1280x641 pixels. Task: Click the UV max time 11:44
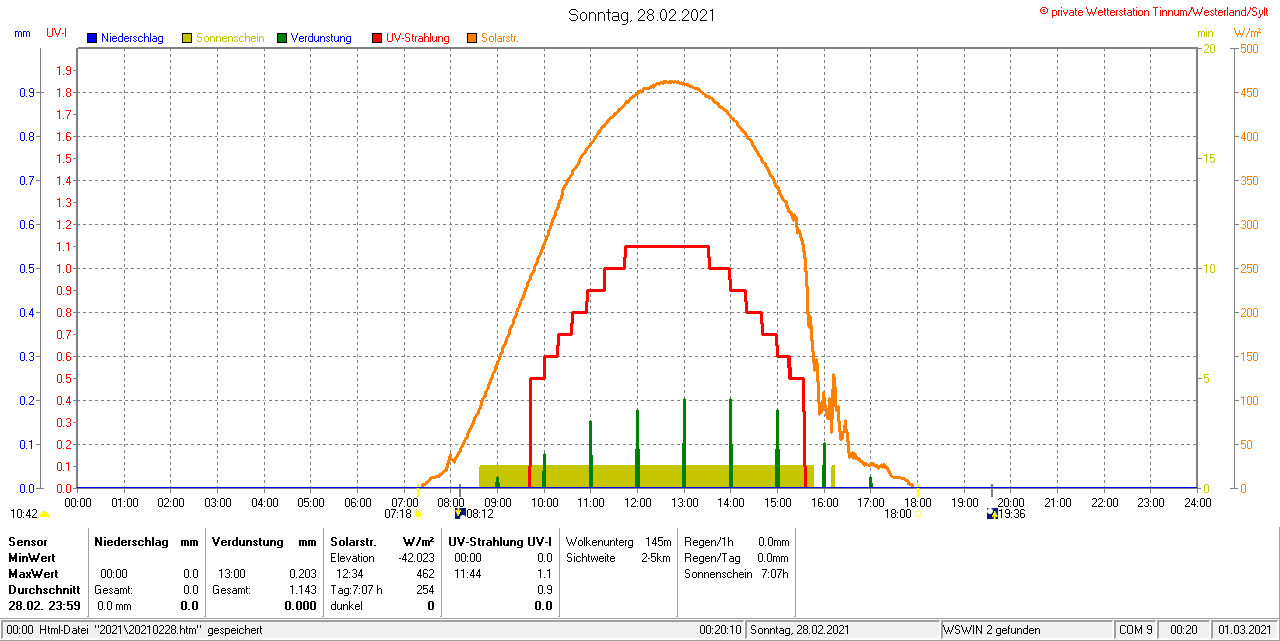coord(468,574)
